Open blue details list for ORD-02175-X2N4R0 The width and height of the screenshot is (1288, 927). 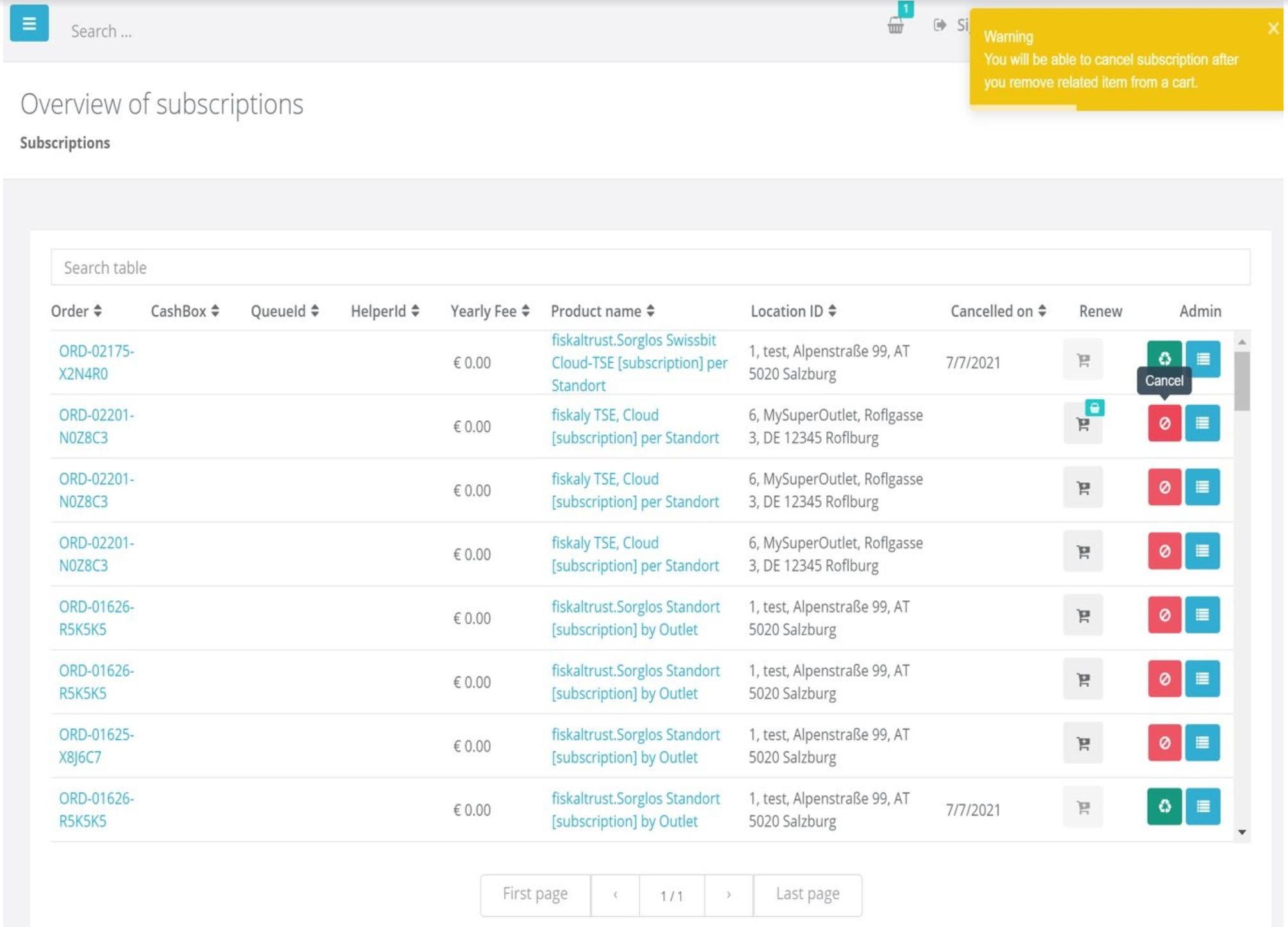tap(1203, 359)
